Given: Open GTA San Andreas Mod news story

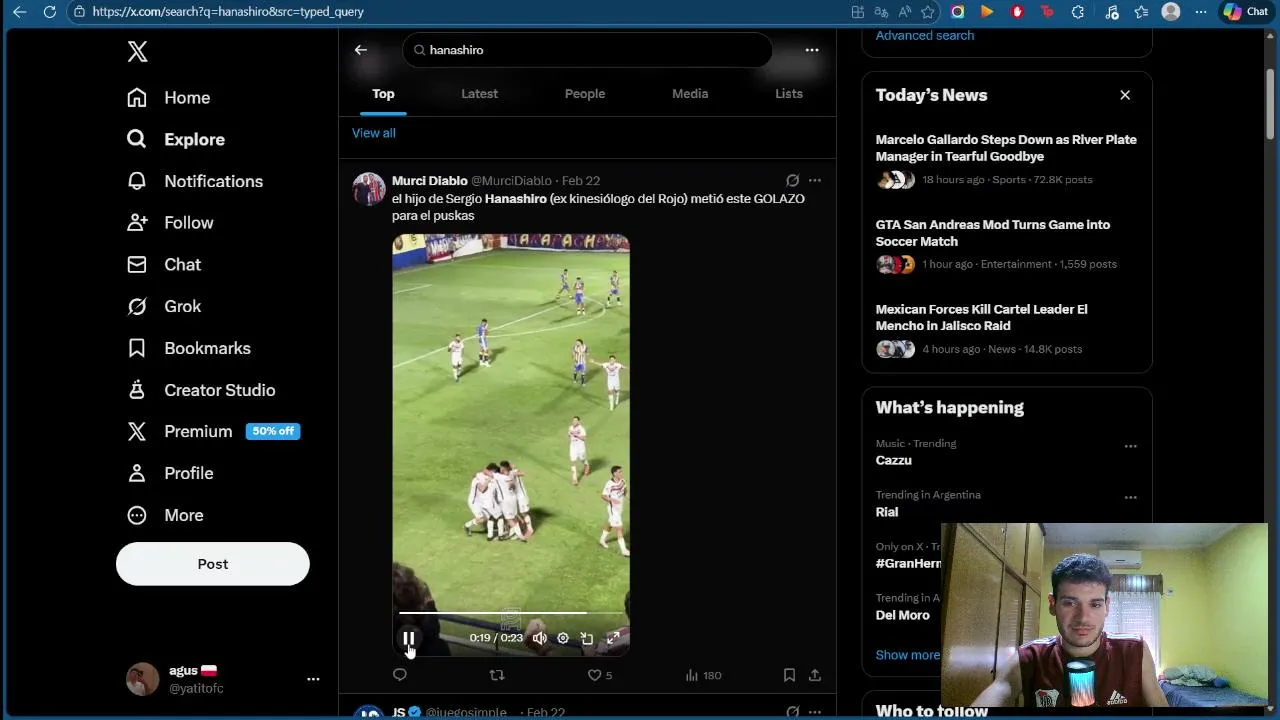Looking at the screenshot, I should [1007, 245].
